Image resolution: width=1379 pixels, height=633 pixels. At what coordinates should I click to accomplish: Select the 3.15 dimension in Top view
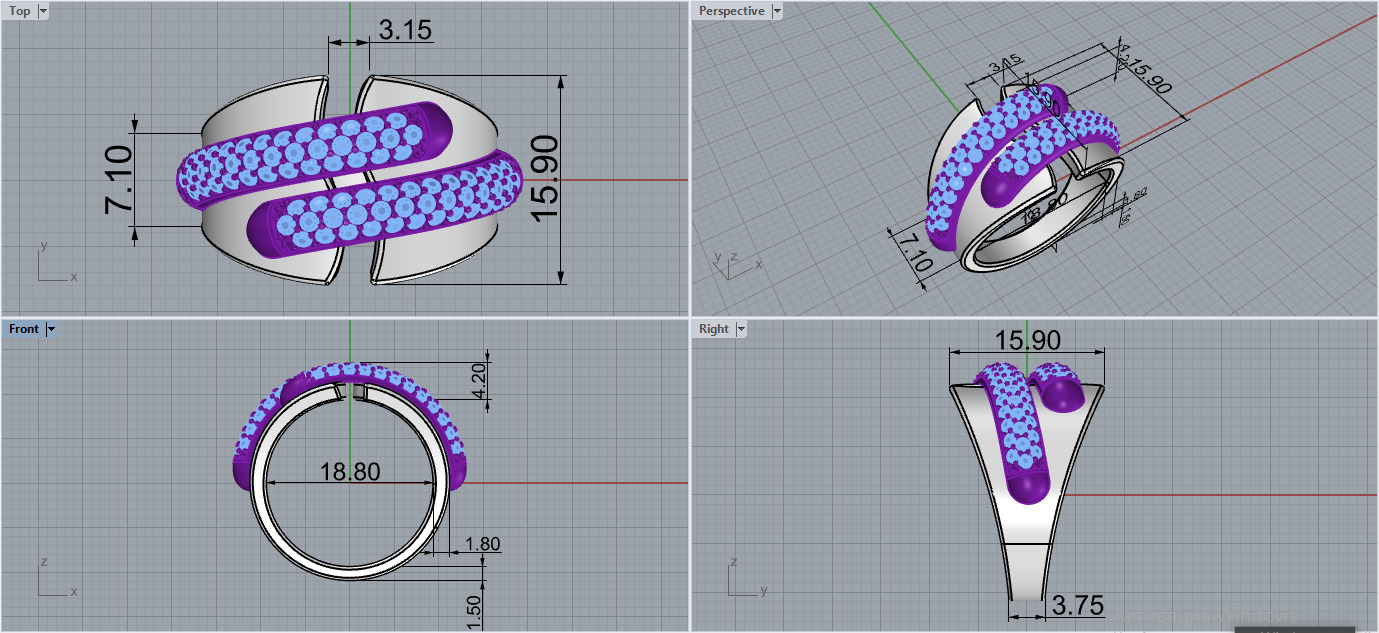(405, 30)
